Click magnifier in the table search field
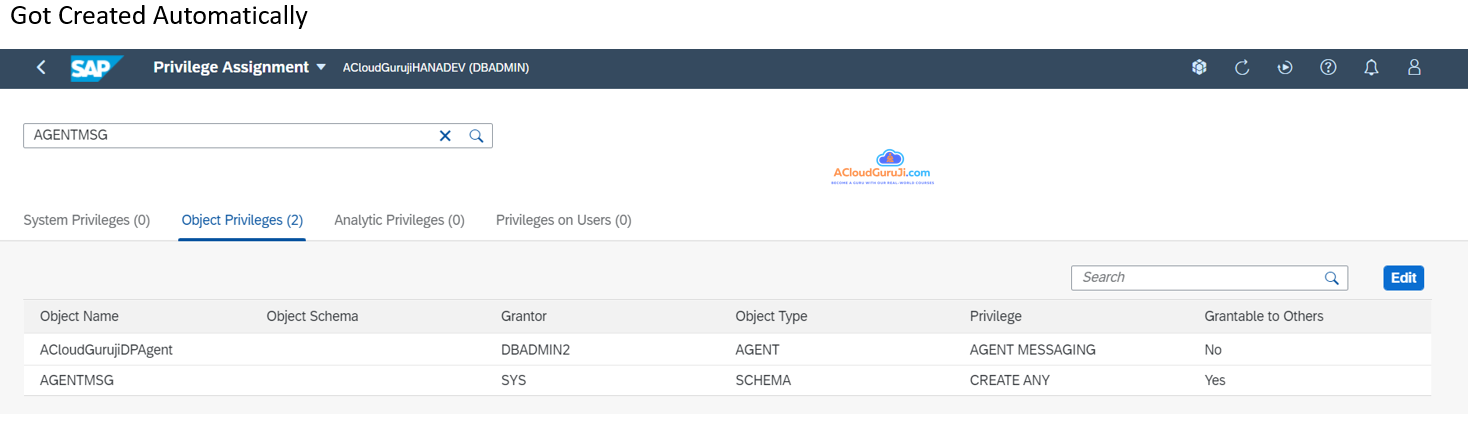 (x=1331, y=278)
